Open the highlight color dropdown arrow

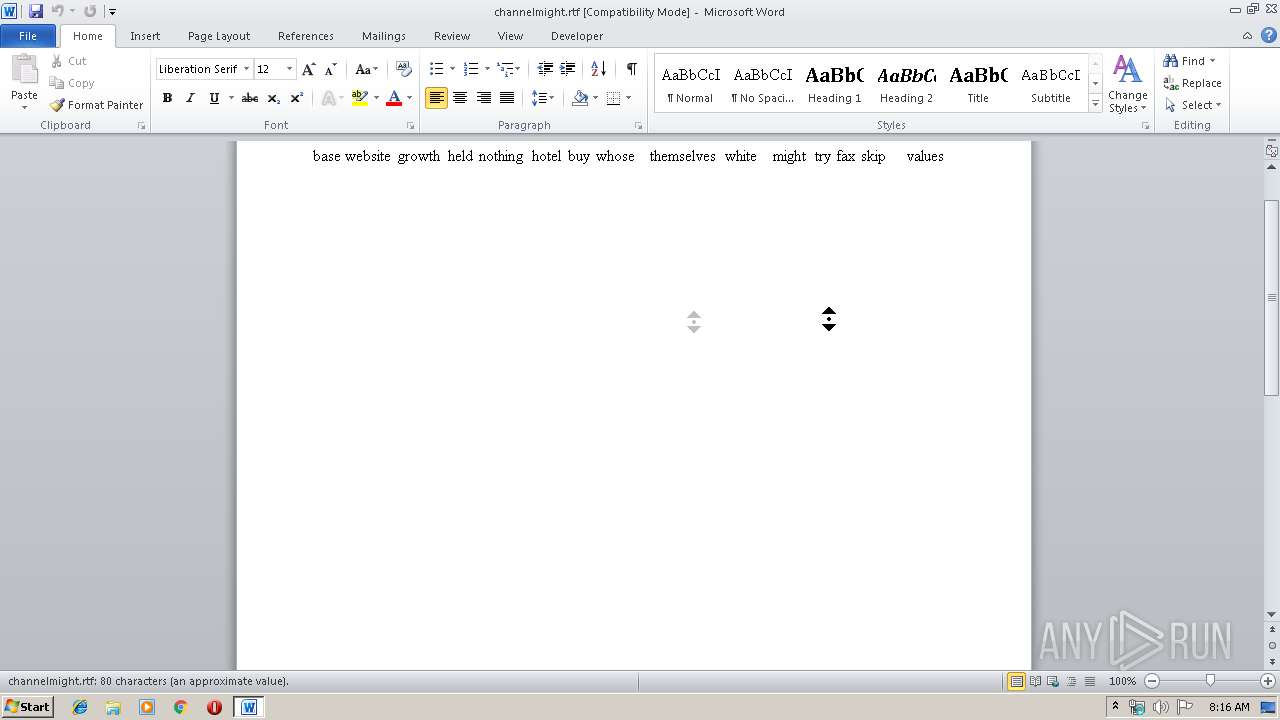[x=376, y=98]
